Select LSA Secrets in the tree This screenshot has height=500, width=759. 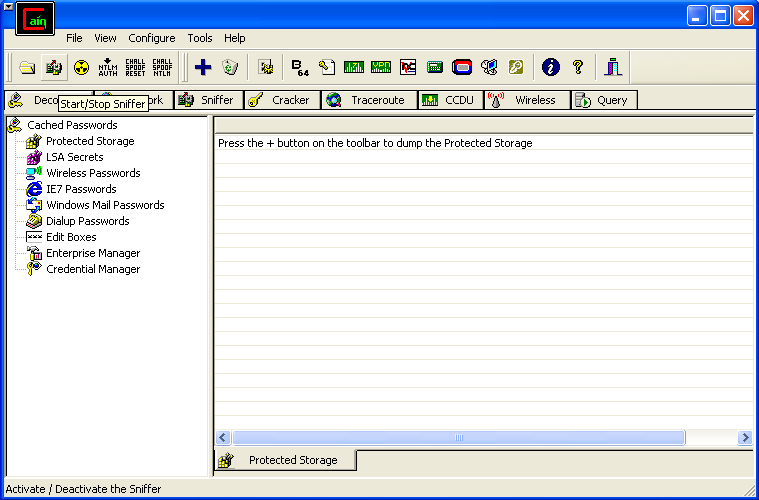75,157
